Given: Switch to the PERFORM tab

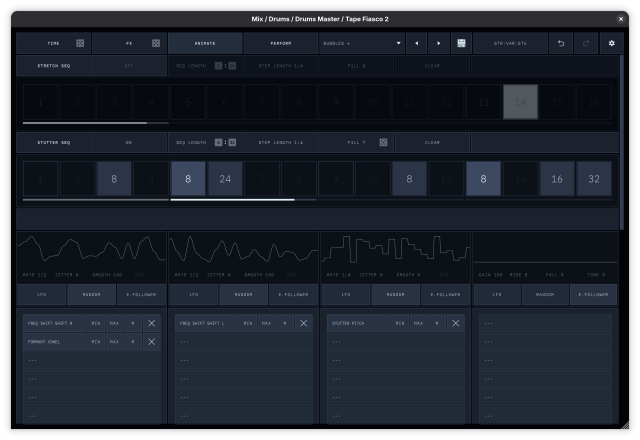Looking at the screenshot, I should tap(281, 43).
